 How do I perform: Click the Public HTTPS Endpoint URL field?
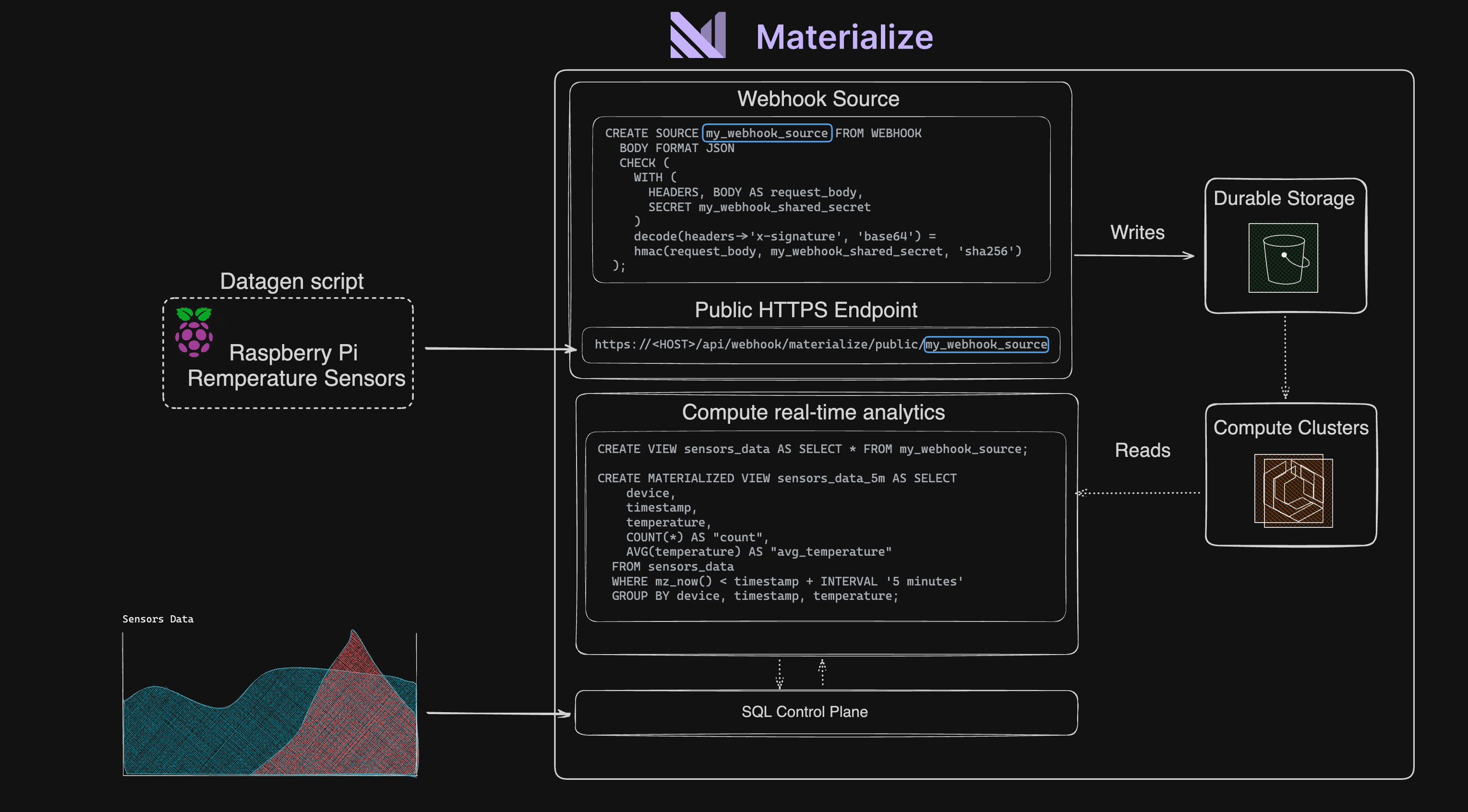[758, 345]
